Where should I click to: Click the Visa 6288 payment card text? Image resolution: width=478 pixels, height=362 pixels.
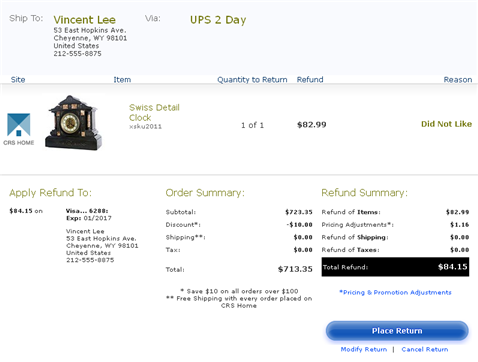click(x=87, y=211)
